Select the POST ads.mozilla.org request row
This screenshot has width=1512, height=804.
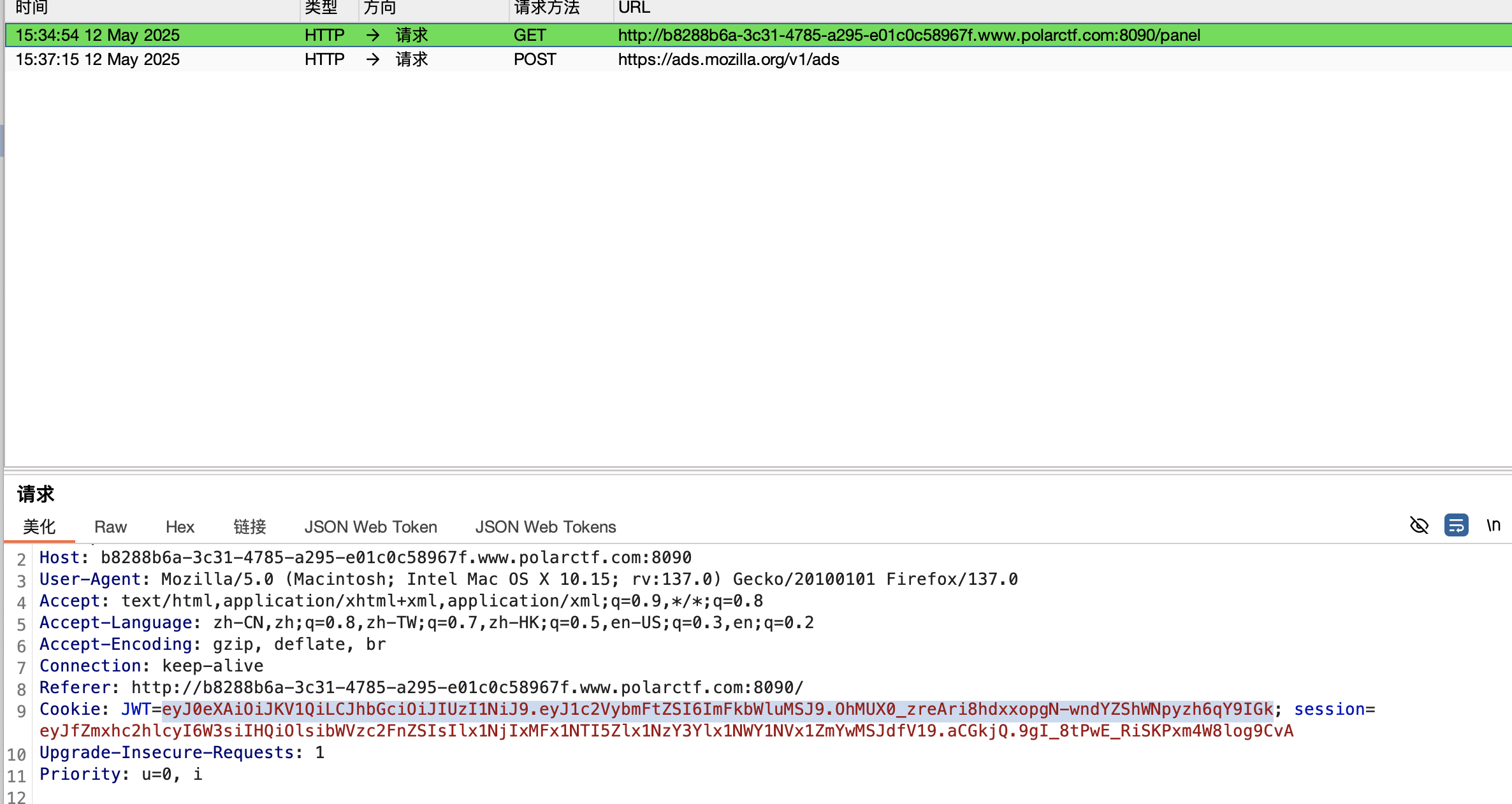click(728, 59)
